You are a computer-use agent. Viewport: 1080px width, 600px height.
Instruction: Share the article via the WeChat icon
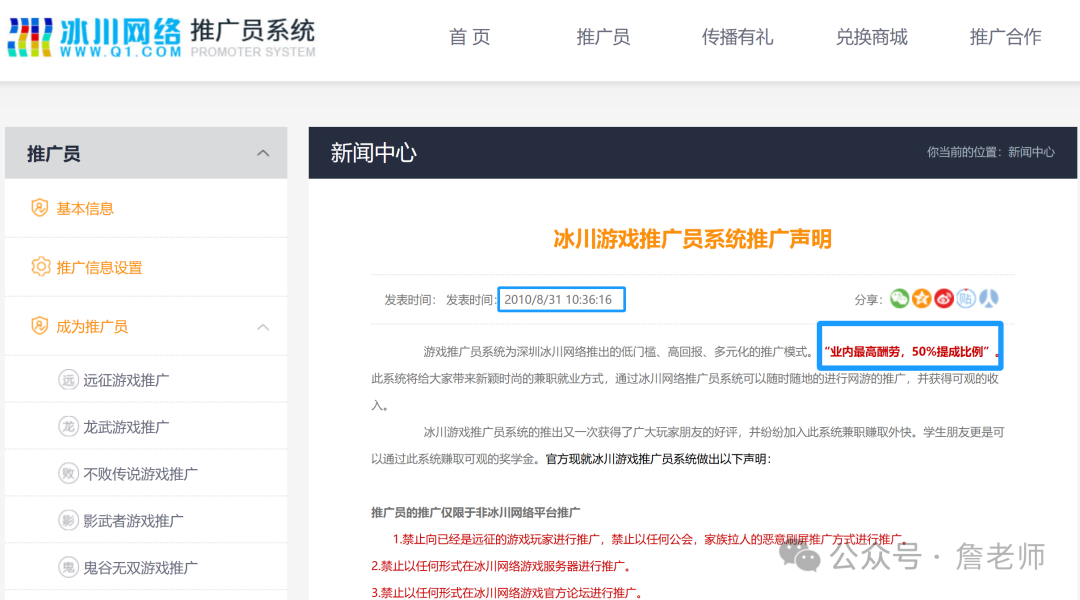[x=900, y=298]
